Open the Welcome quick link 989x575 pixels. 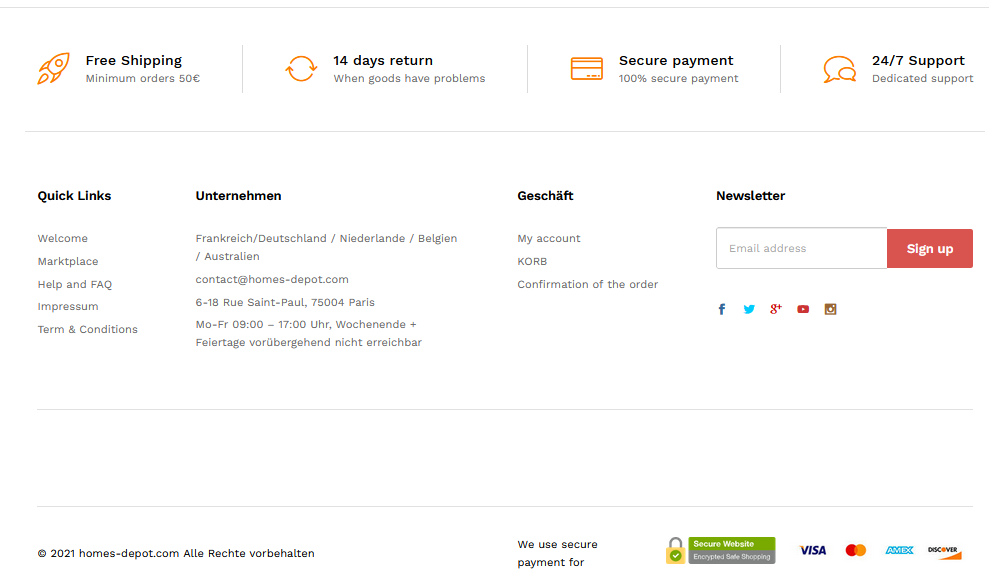click(x=62, y=238)
